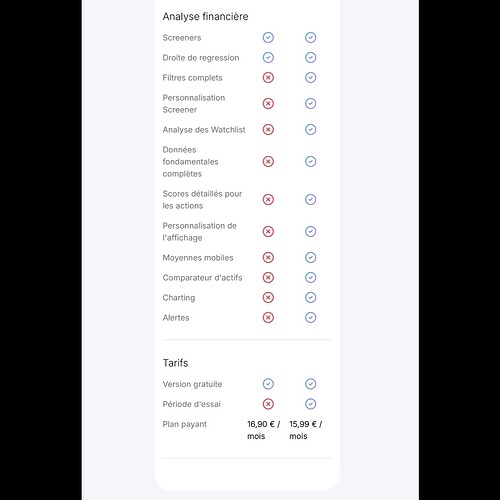Click first checkmark for Droite de regression
500x500 pixels.
click(268, 57)
